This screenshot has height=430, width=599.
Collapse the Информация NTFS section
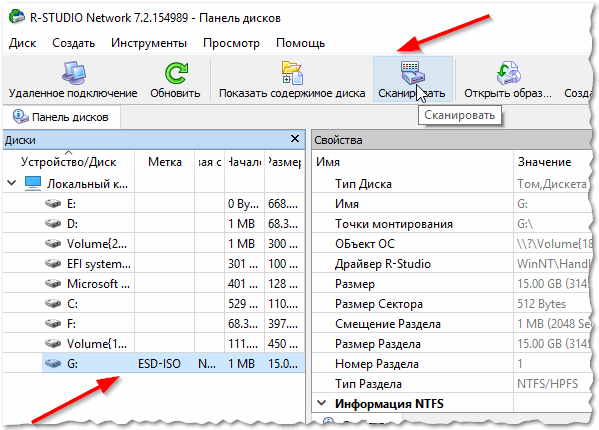pos(322,403)
